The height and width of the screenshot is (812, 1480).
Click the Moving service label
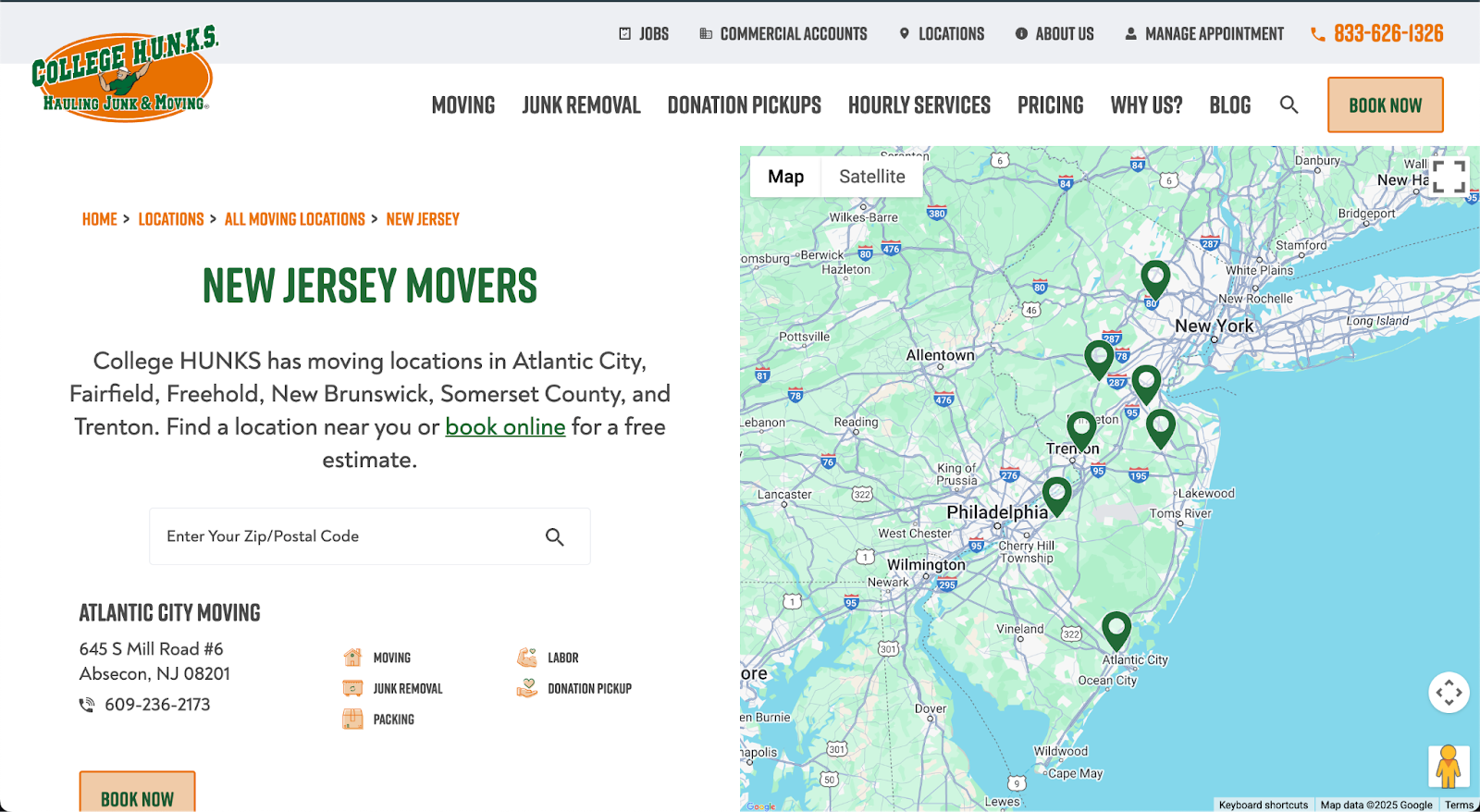pos(392,658)
